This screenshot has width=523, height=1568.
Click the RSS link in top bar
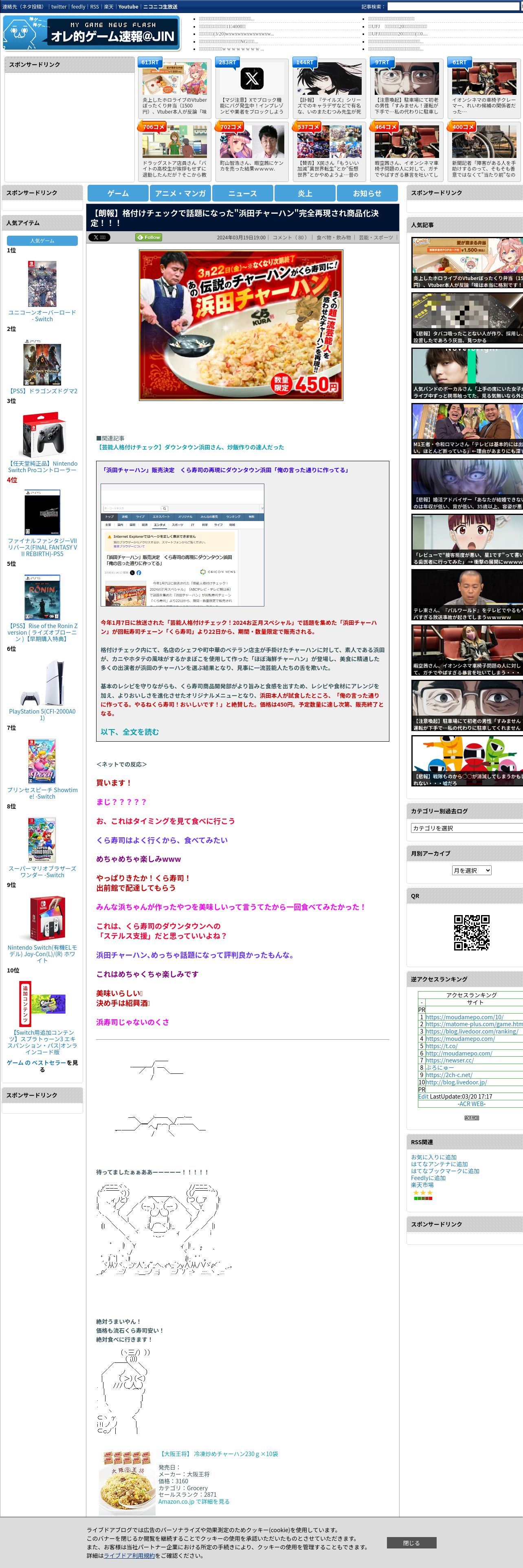click(94, 7)
